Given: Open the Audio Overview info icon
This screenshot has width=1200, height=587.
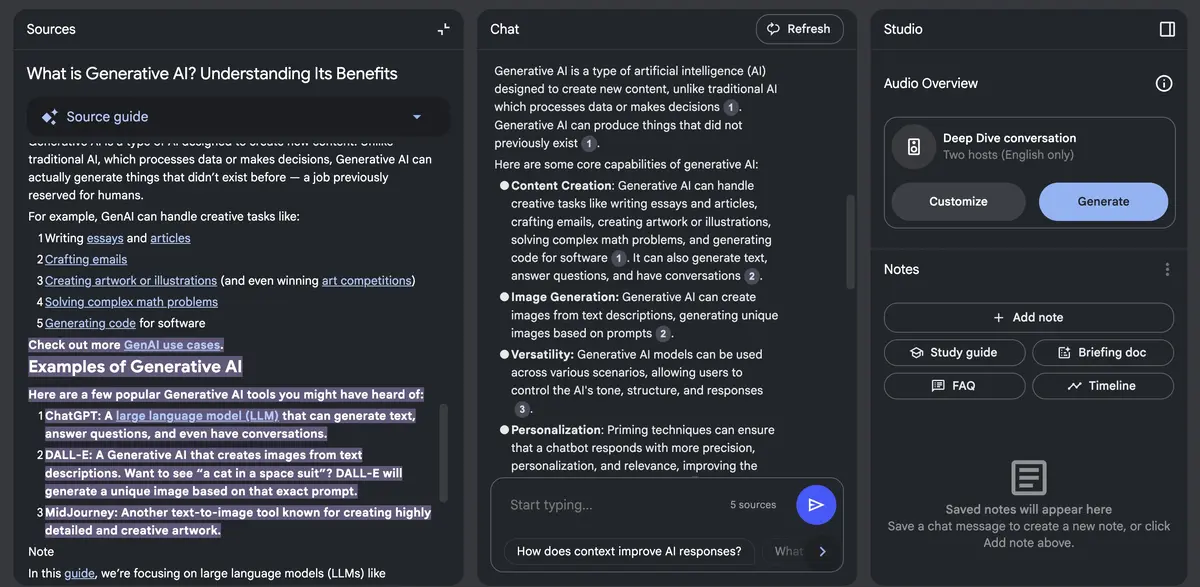Looking at the screenshot, I should point(1163,83).
